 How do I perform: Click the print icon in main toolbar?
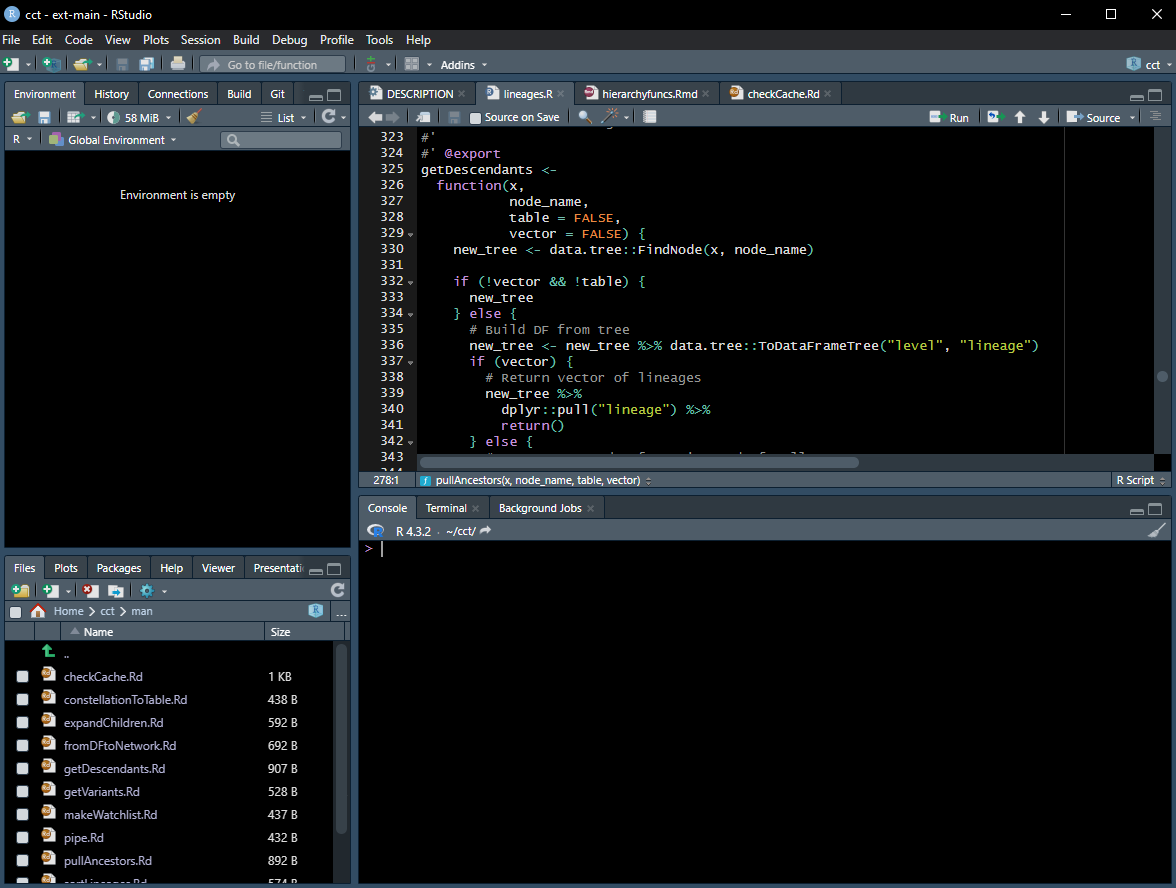coord(178,64)
